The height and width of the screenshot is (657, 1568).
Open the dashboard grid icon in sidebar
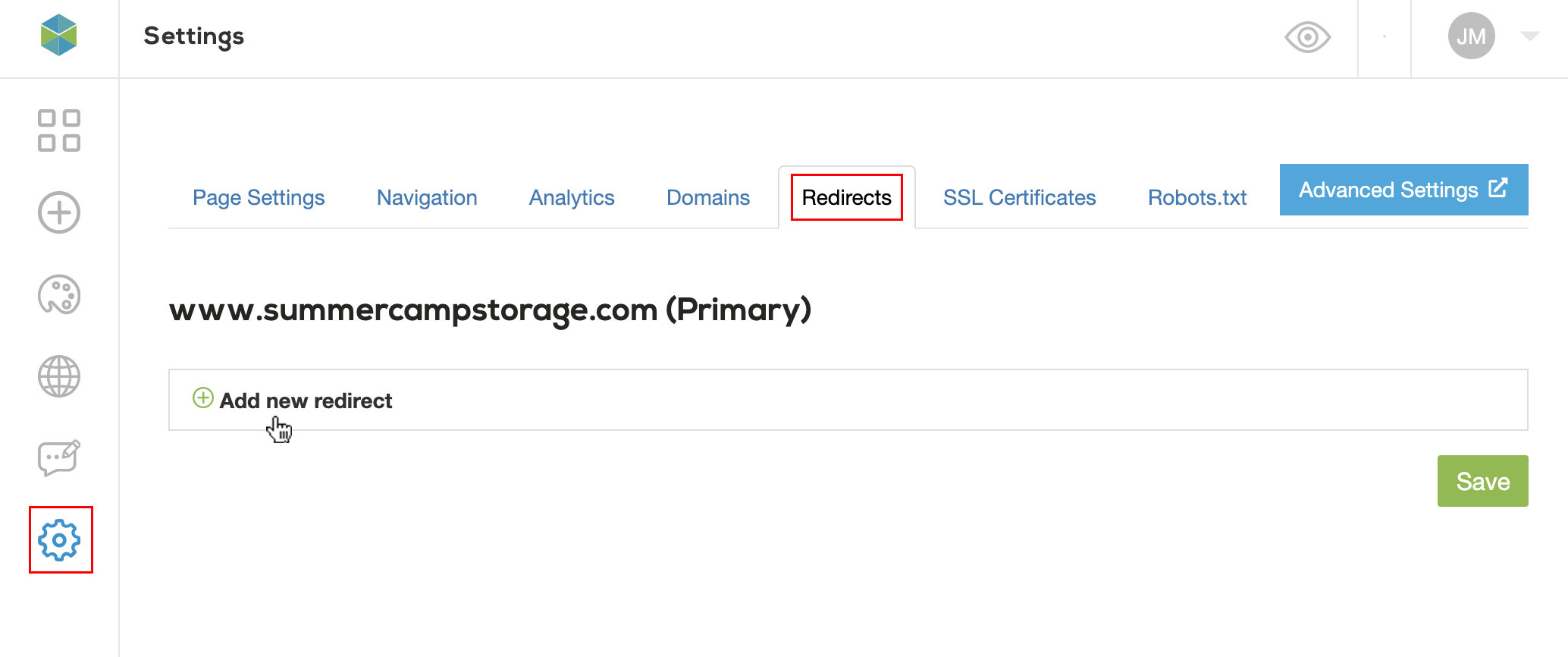click(x=58, y=129)
